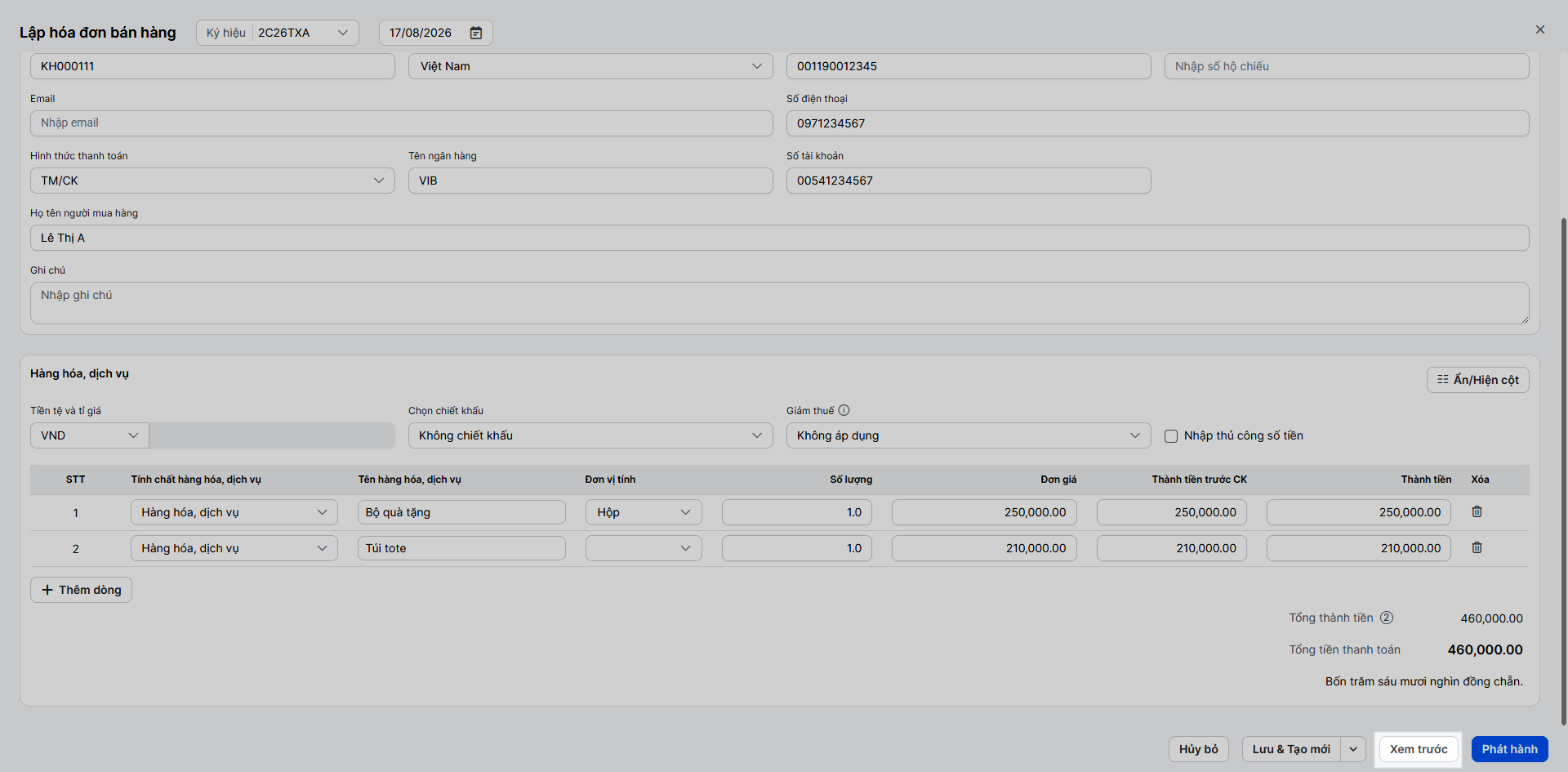Close the invoice creation dialog

point(1540,29)
